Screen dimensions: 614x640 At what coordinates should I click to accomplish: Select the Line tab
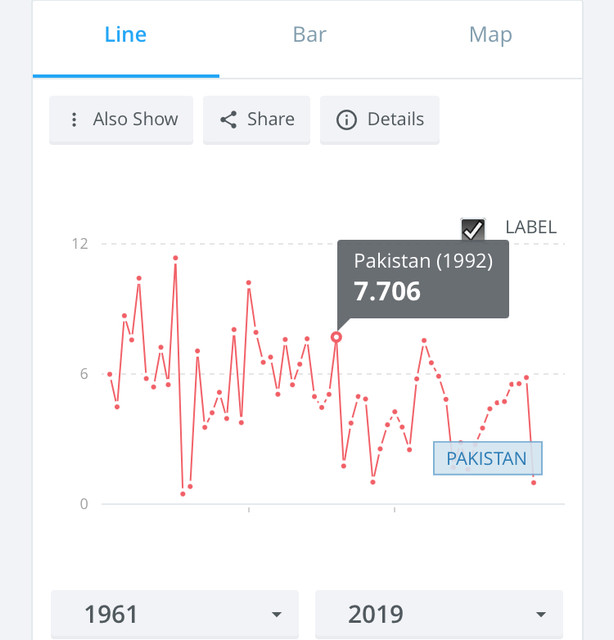pyautogui.click(x=126, y=35)
